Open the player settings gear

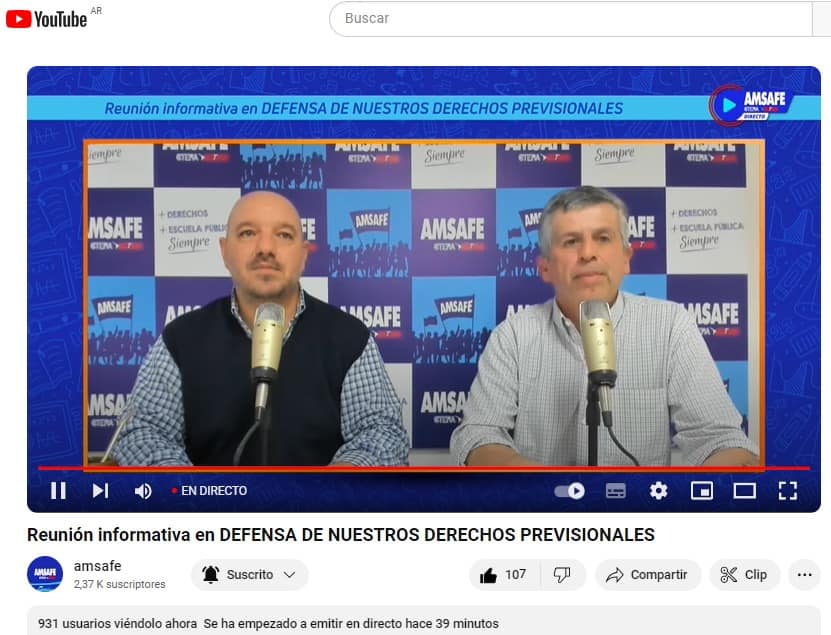tap(658, 491)
